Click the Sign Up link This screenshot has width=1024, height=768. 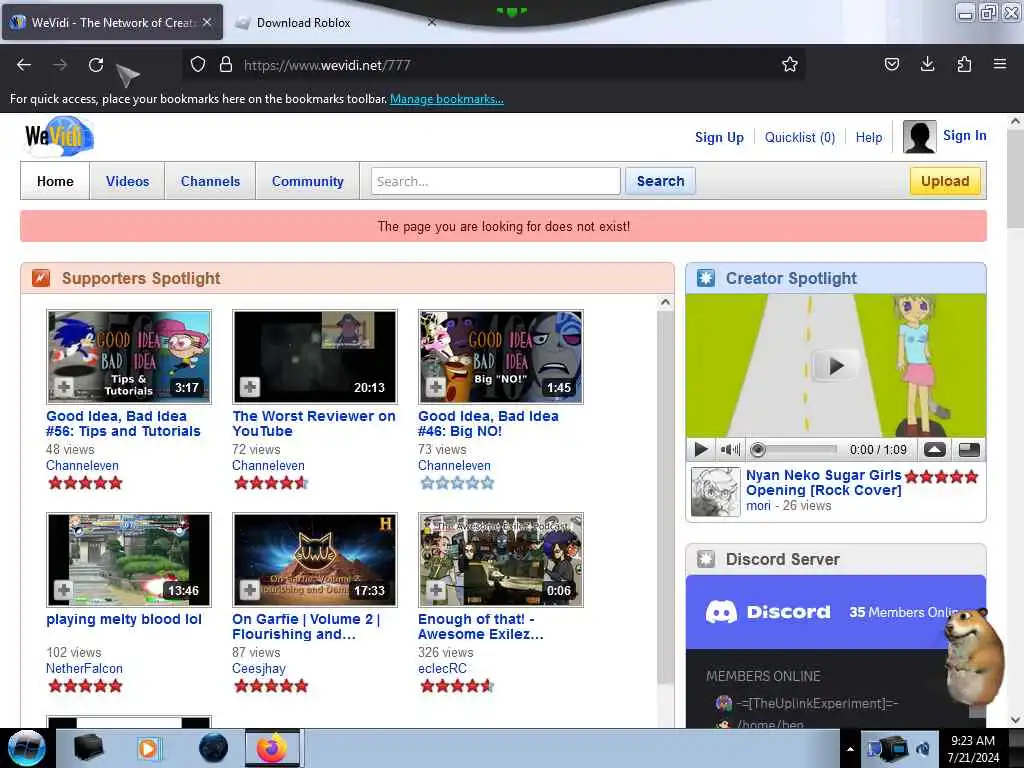pos(719,137)
